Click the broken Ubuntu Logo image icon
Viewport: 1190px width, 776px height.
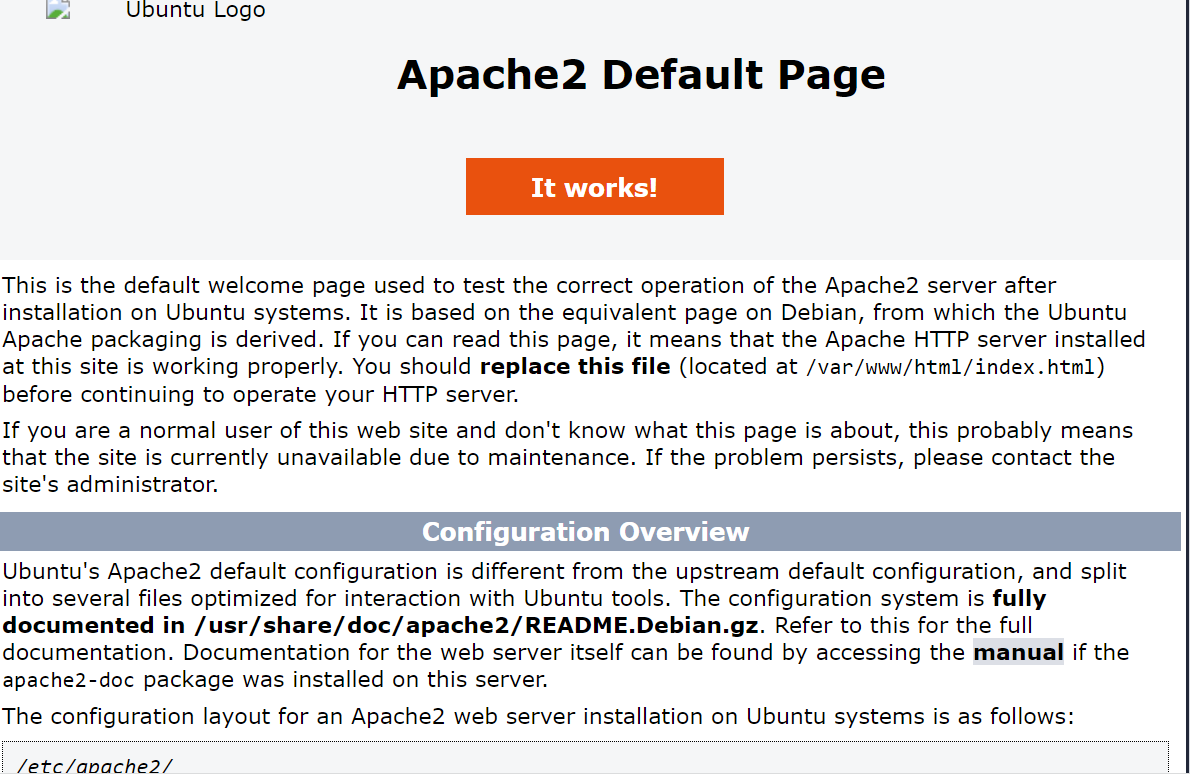click(58, 9)
